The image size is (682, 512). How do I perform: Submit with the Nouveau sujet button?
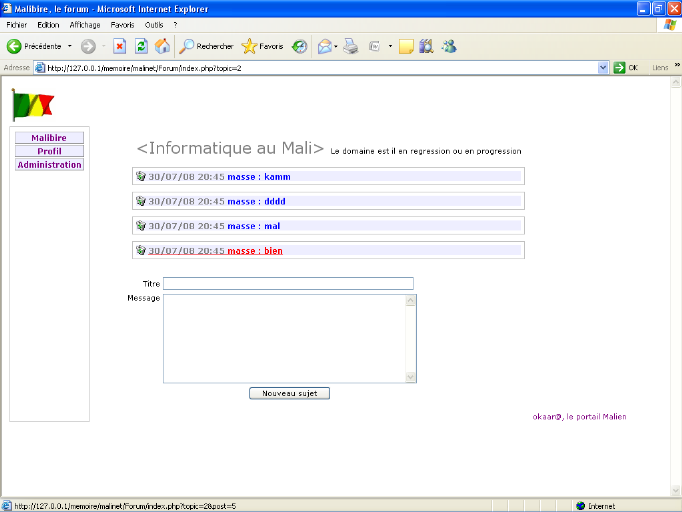coord(289,393)
